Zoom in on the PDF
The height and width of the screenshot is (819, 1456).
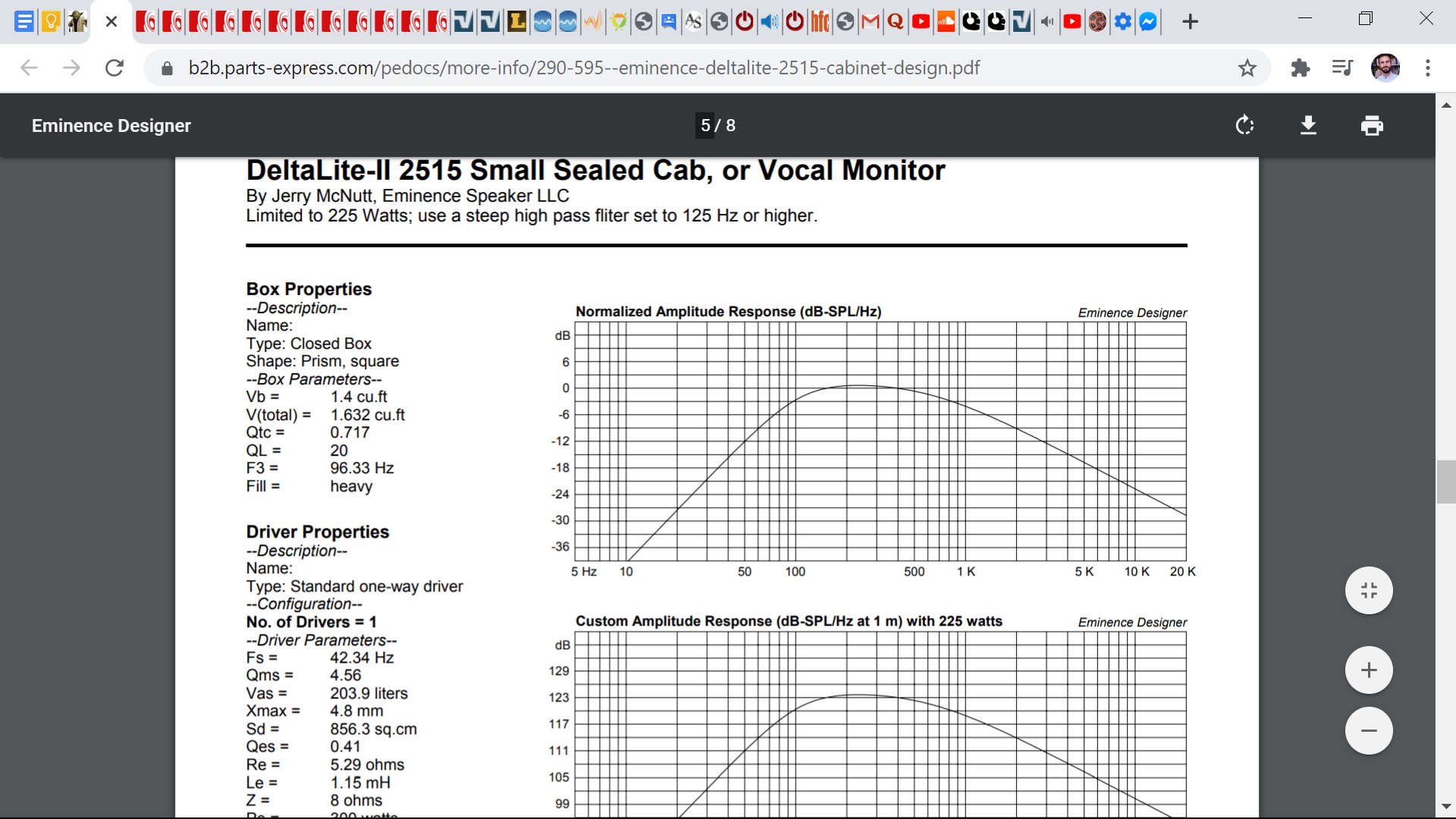pos(1369,670)
